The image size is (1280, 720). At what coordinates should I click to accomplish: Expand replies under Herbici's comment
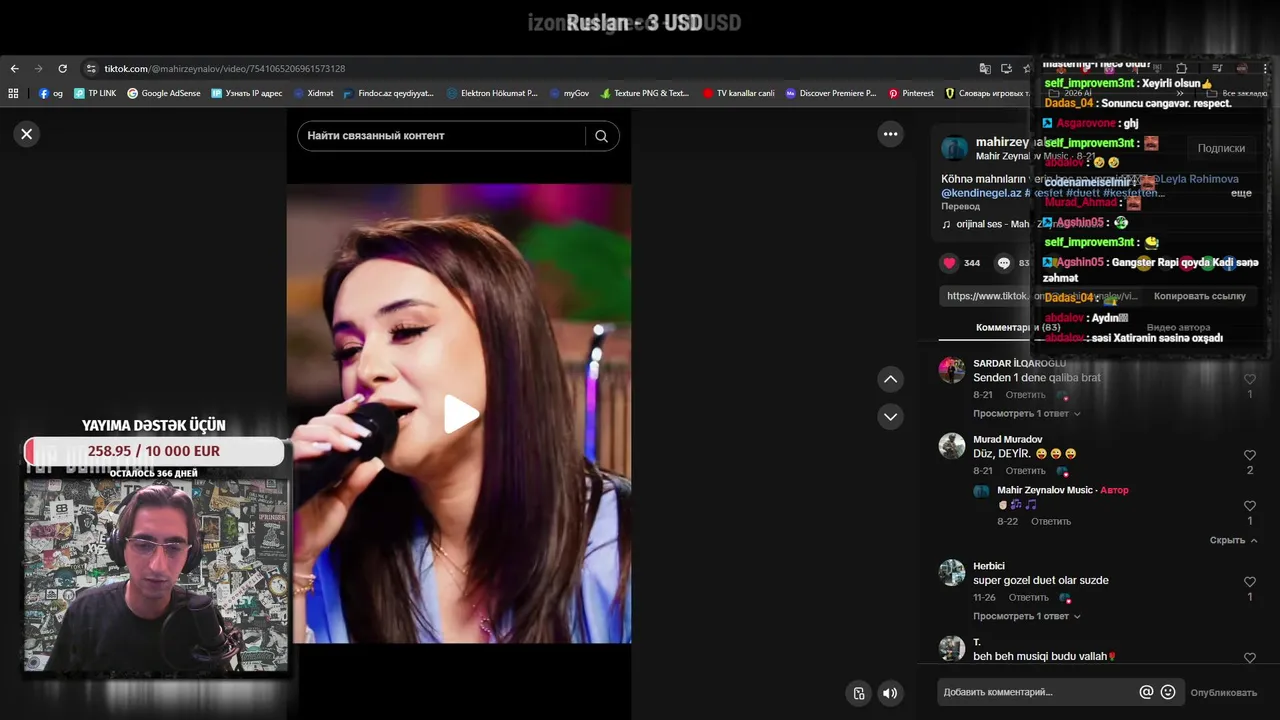[1026, 616]
